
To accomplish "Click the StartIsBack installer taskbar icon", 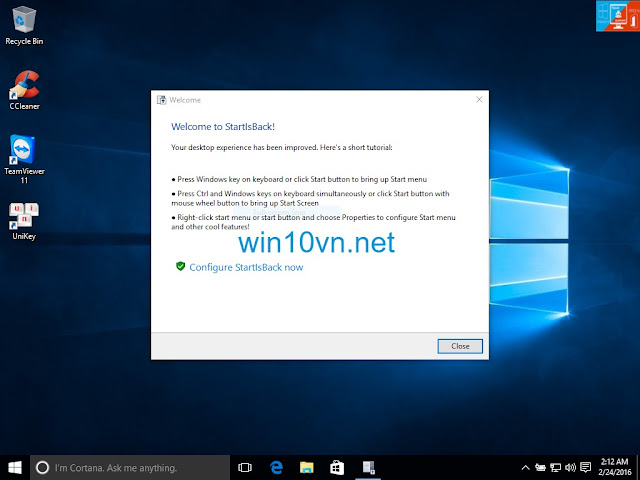I will click(x=368, y=468).
